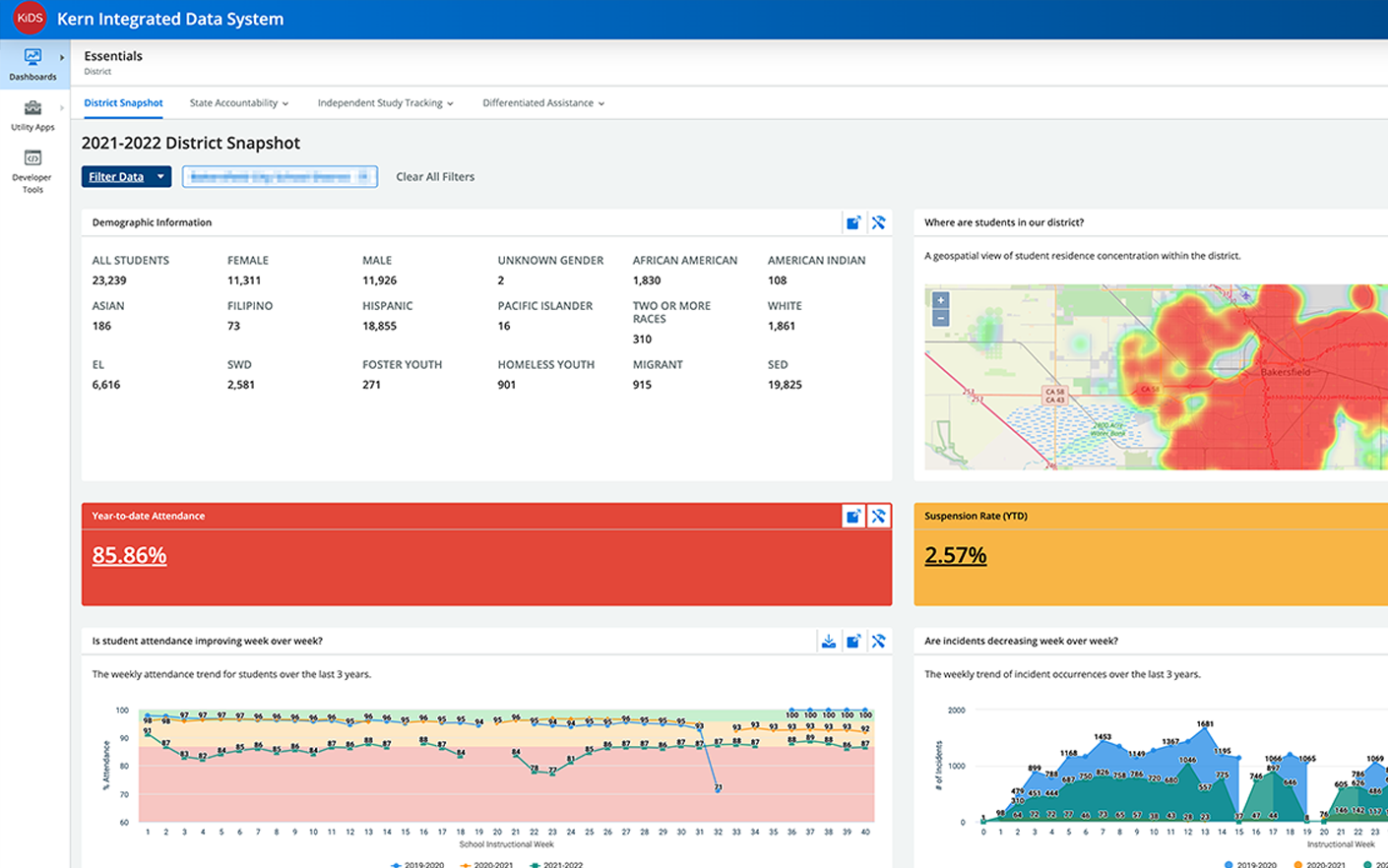Open the 2.57% suspension rate link
This screenshot has width=1388, height=868.
956,555
